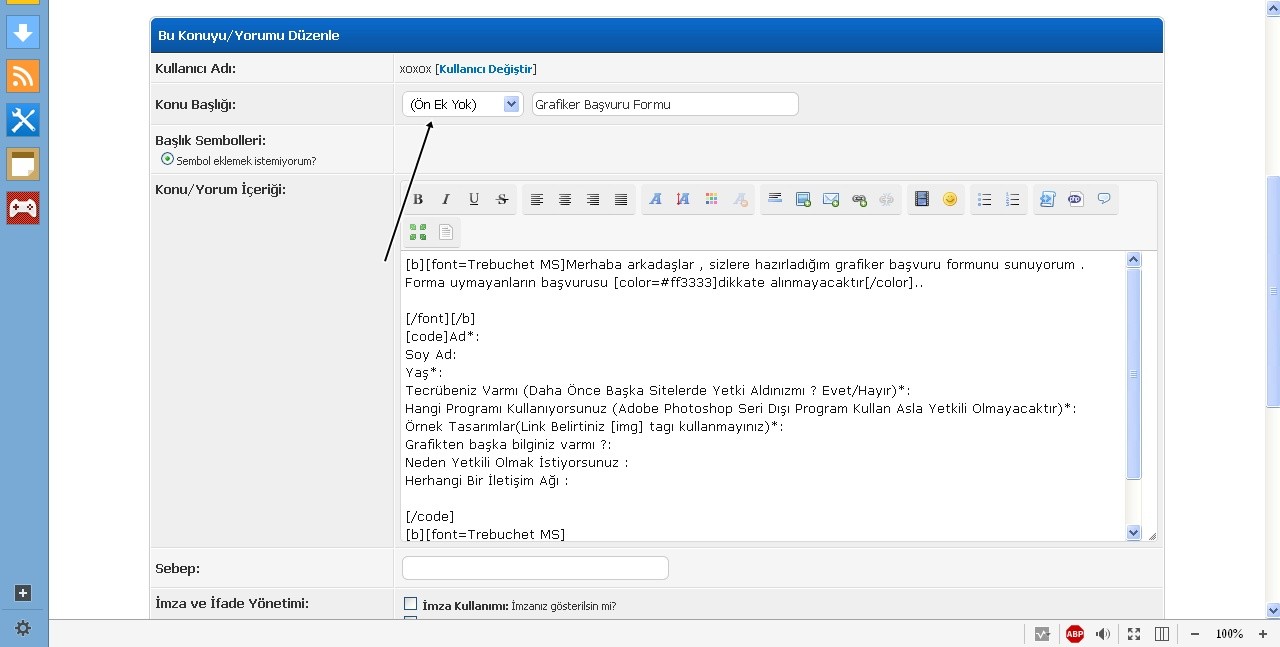1280x647 pixels.
Task: Open the (Ön Ek Yok) prefix dropdown
Action: tap(462, 104)
